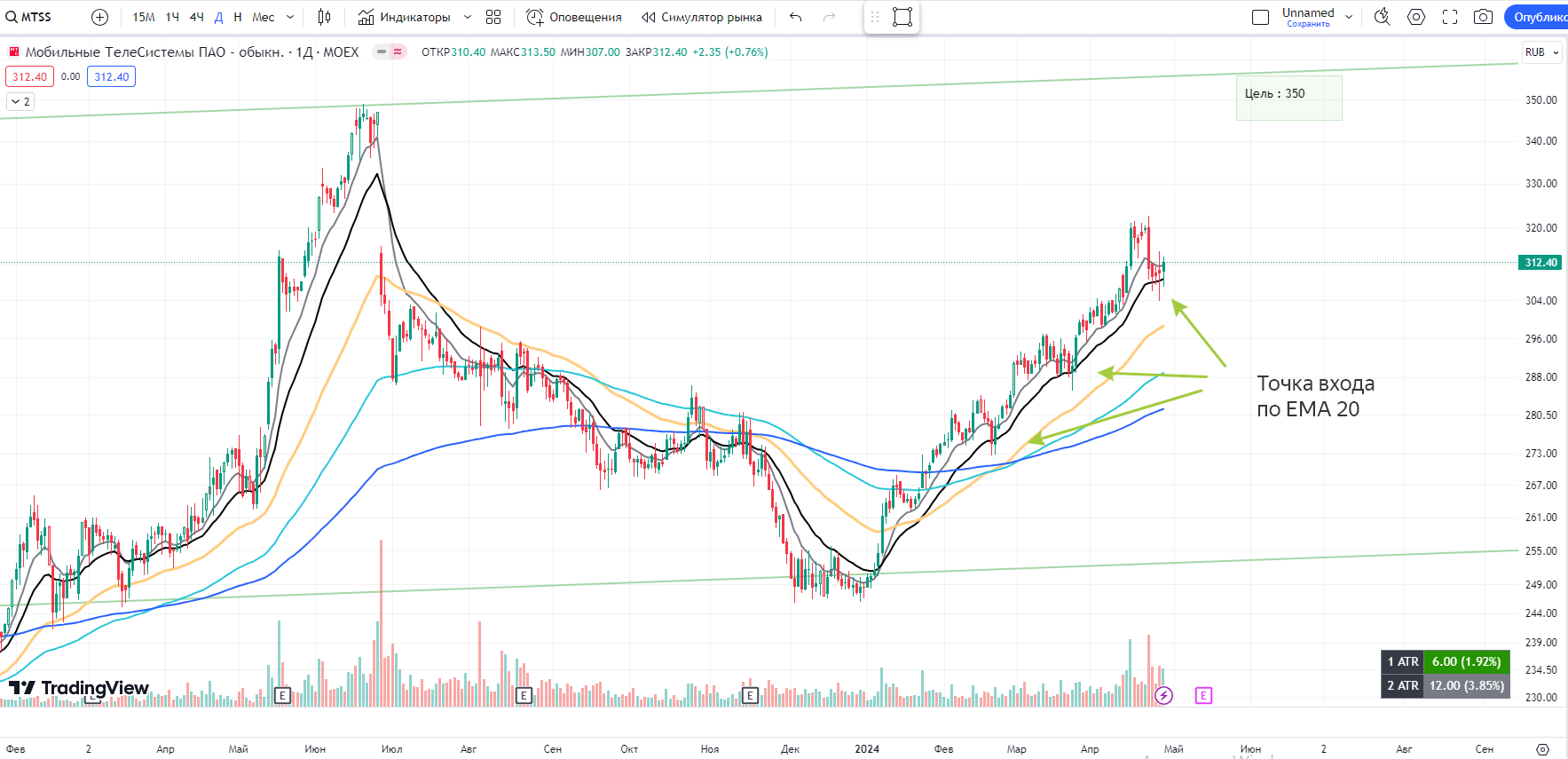Image resolution: width=1568 pixels, height=759 pixels.
Task: Select the Мес monthly timeframe
Action: 264,17
